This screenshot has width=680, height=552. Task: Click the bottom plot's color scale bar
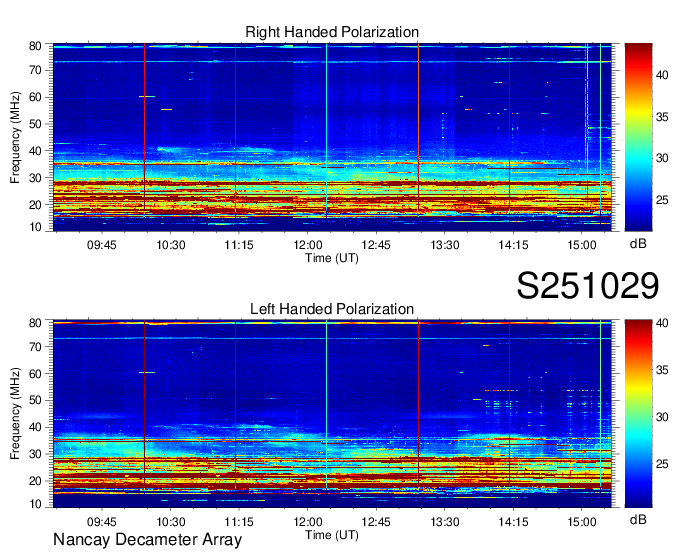pyautogui.click(x=638, y=412)
